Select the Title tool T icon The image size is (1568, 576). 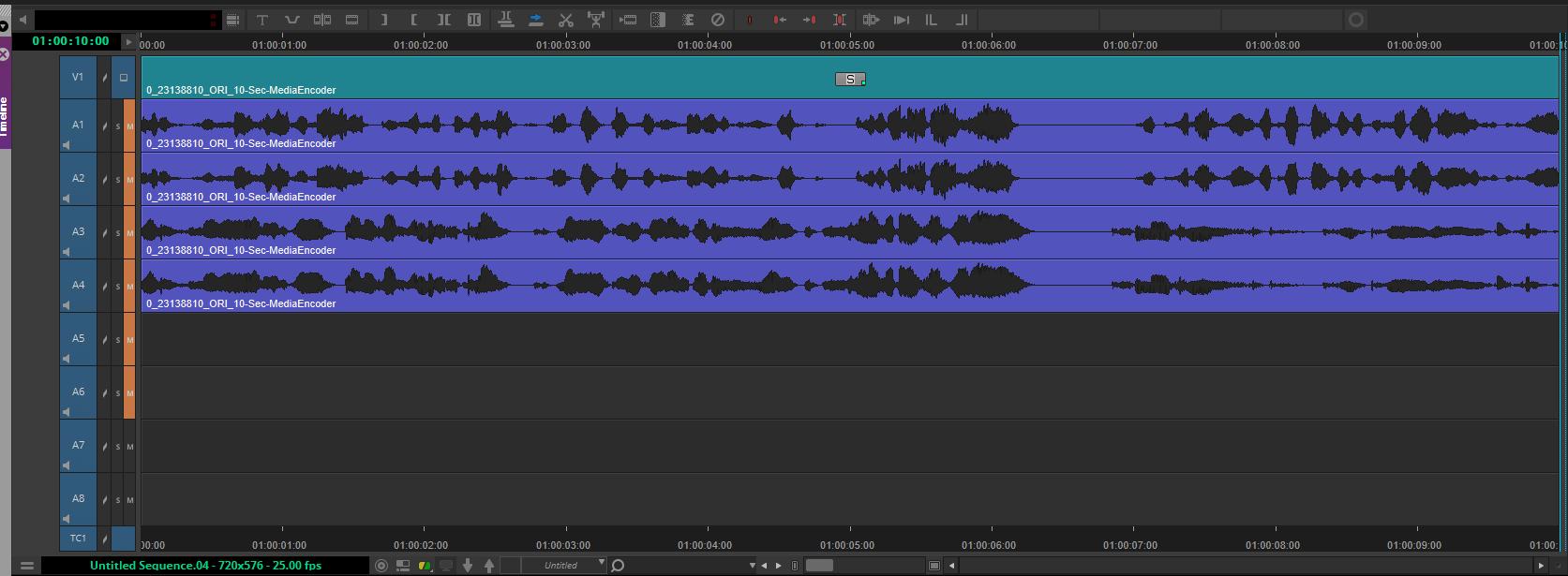point(262,20)
